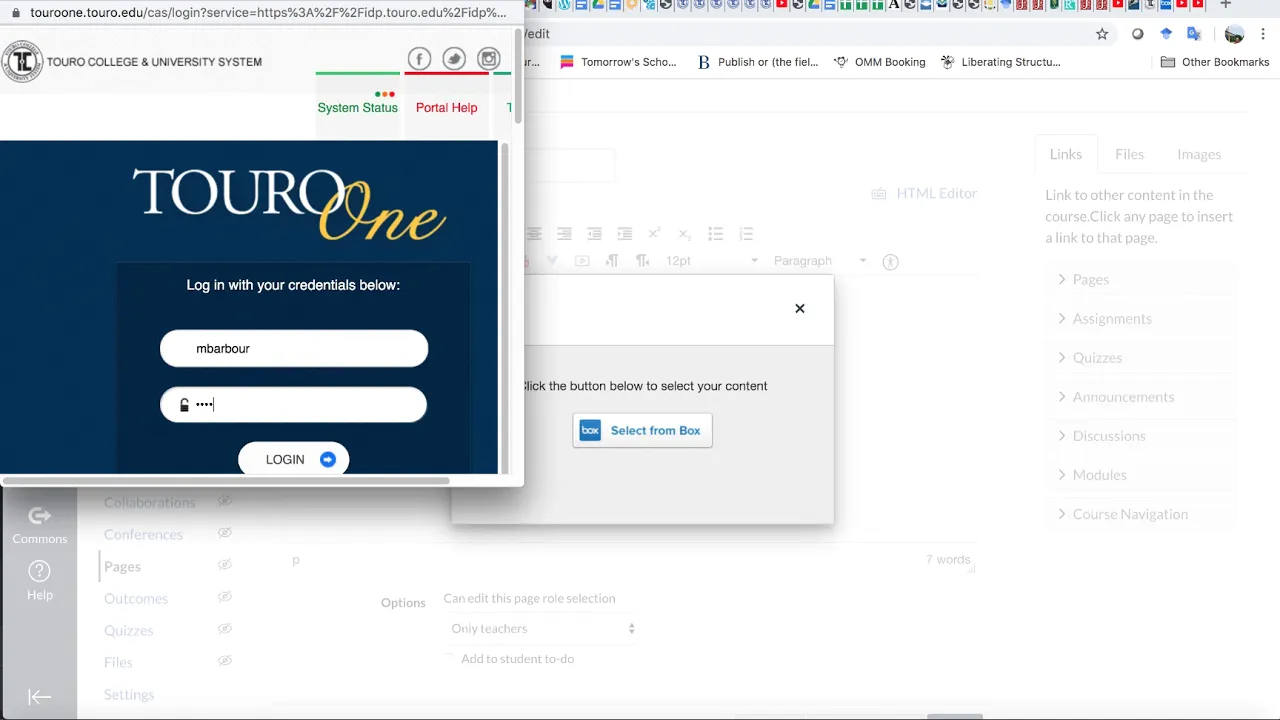Expand the Modules links section

(x=1140, y=474)
